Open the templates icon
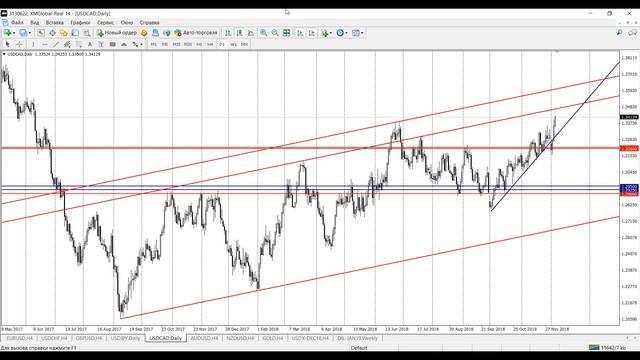The width and height of the screenshot is (640, 360). tap(356, 33)
